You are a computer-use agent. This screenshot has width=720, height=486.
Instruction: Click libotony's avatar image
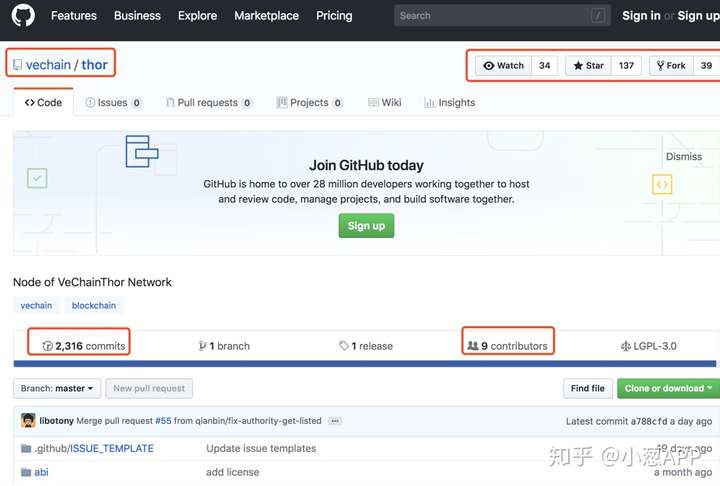[x=28, y=420]
